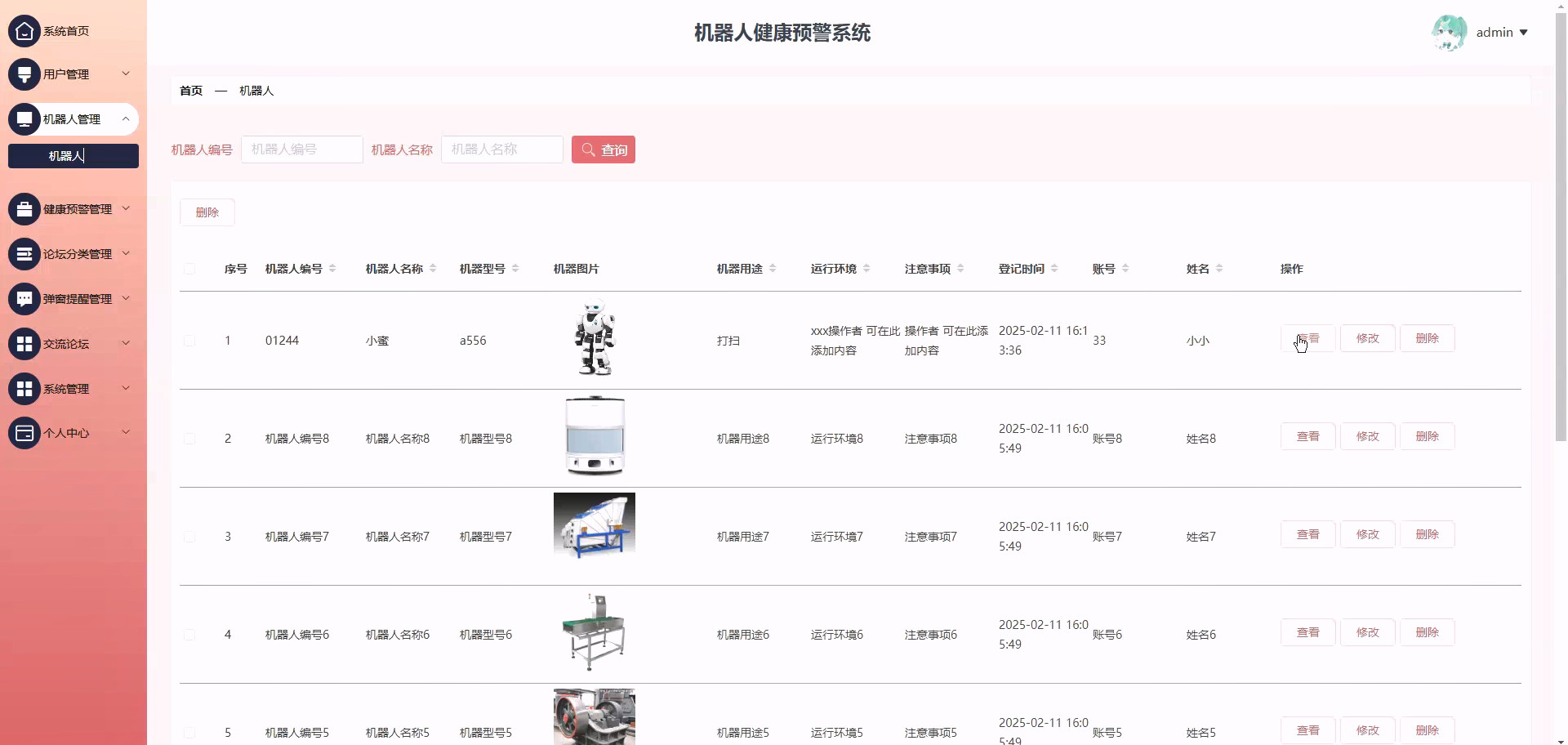Tick the checkbox for 机器人编号5 row
The width and height of the screenshot is (1568, 745).
(x=189, y=733)
